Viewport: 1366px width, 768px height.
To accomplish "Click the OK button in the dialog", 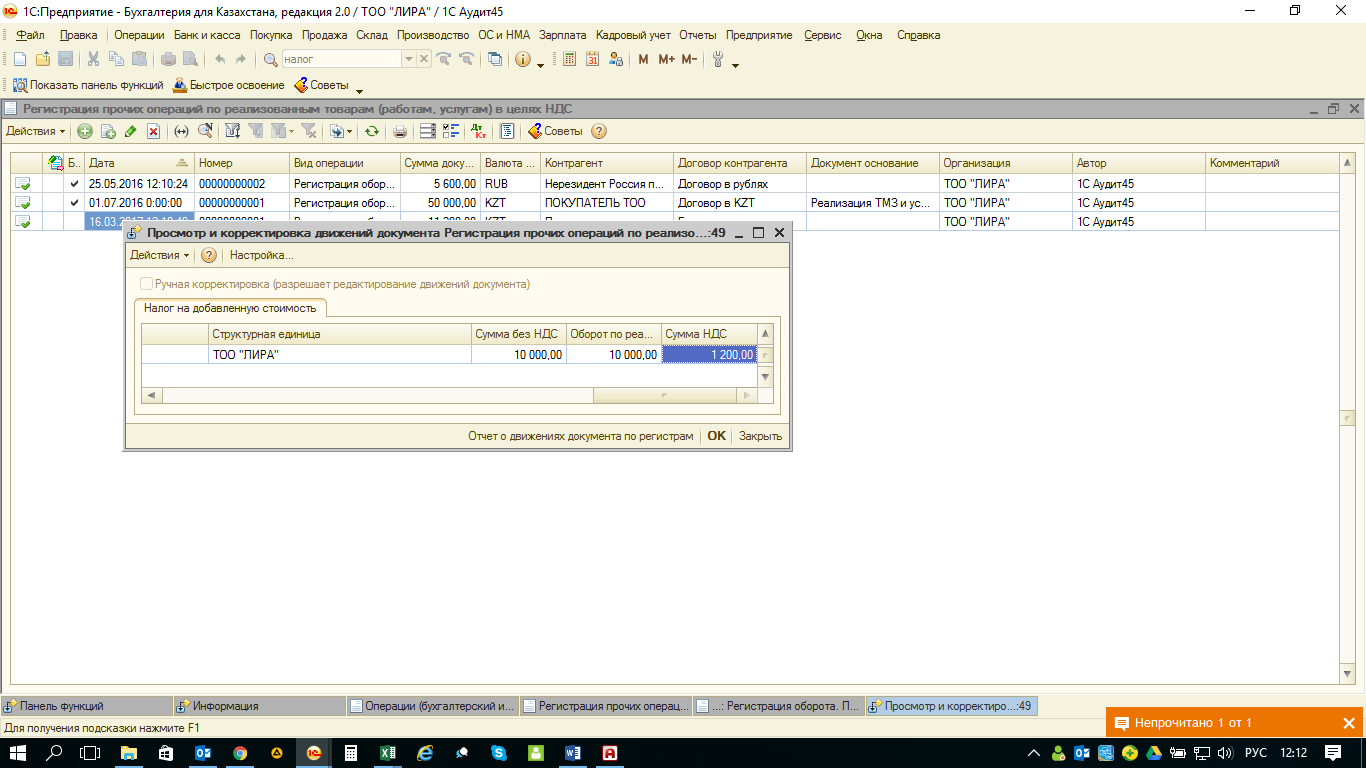I will click(x=716, y=436).
